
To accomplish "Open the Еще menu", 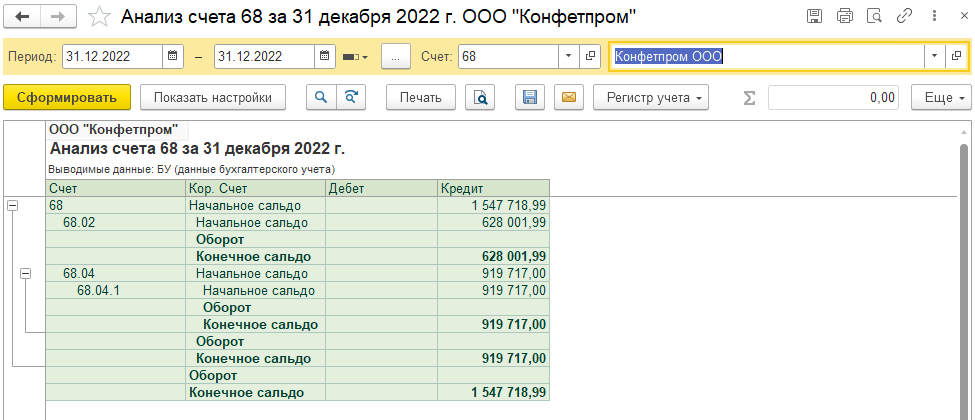I will [x=941, y=97].
